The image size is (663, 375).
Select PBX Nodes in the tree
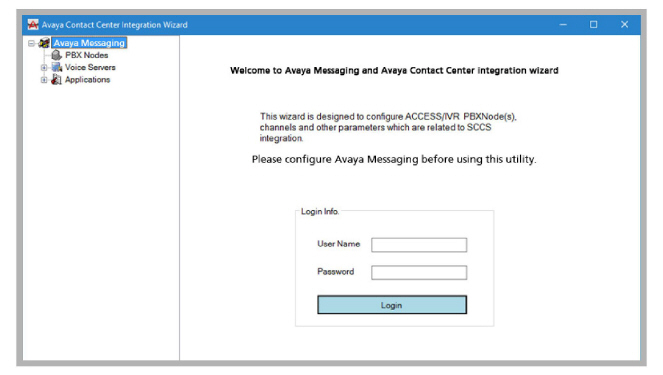tap(86, 55)
